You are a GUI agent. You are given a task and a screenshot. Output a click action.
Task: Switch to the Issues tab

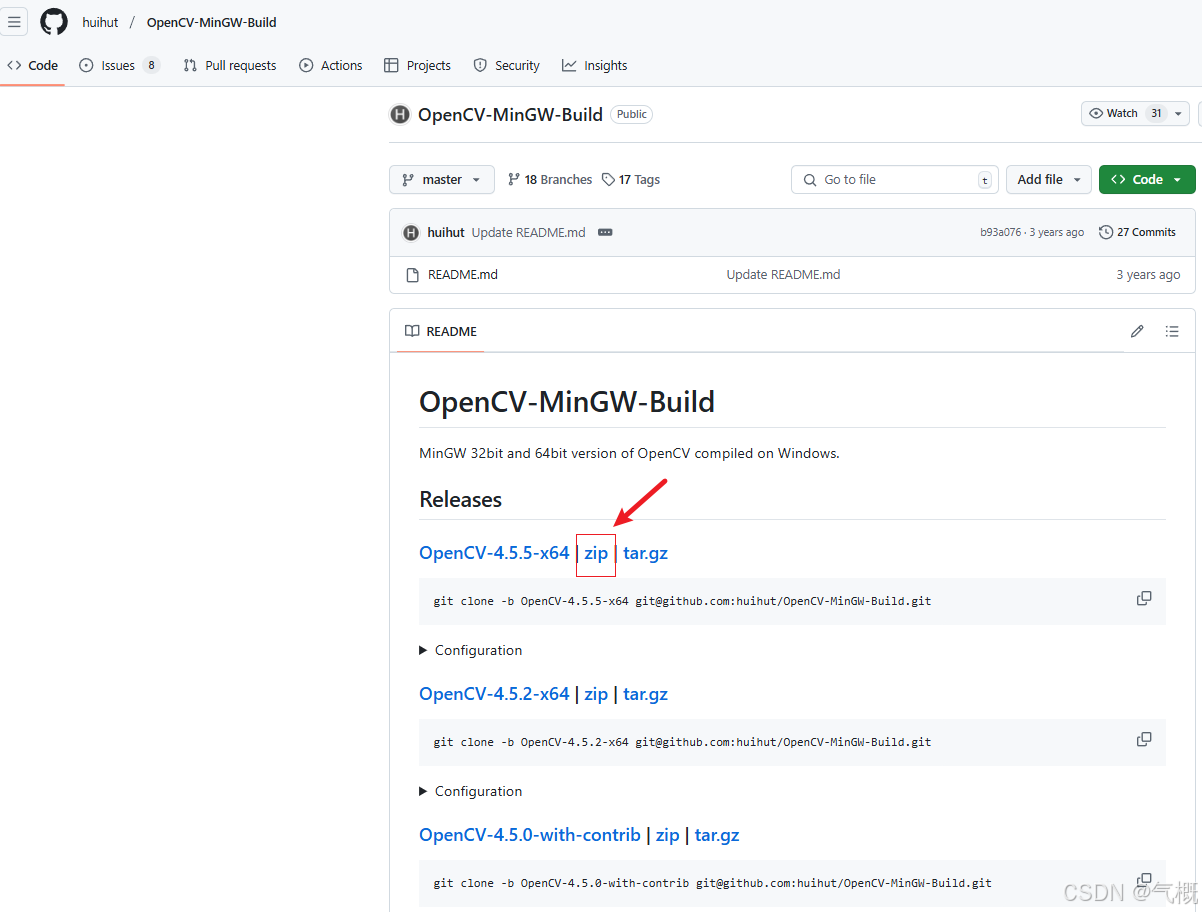[117, 65]
